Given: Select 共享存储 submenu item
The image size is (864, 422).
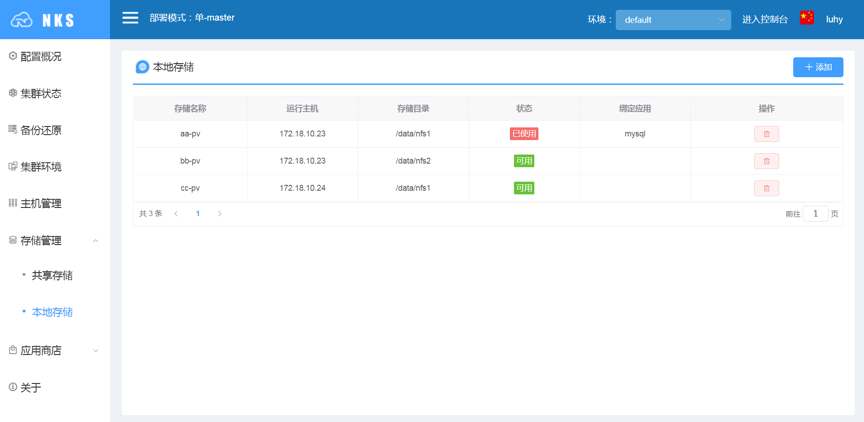Looking at the screenshot, I should (52, 275).
